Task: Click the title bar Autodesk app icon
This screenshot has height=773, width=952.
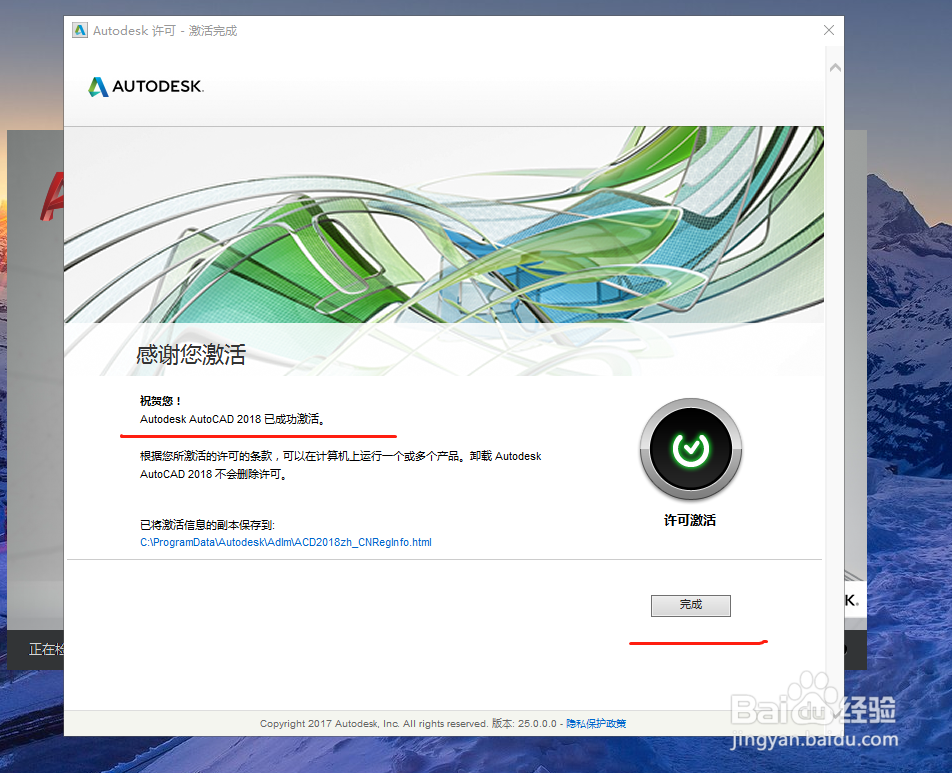Action: coord(80,30)
